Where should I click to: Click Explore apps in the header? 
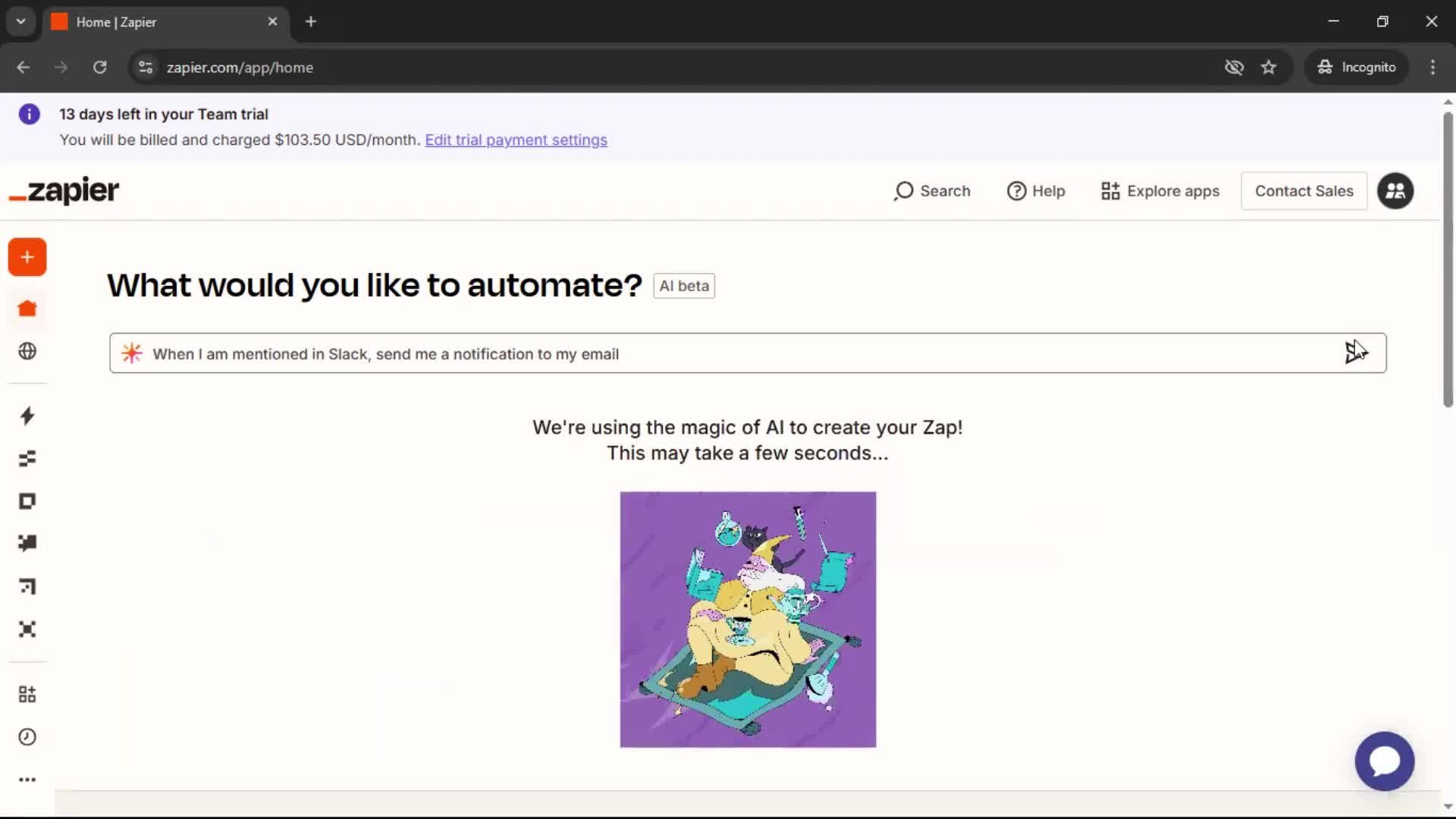(x=1160, y=191)
